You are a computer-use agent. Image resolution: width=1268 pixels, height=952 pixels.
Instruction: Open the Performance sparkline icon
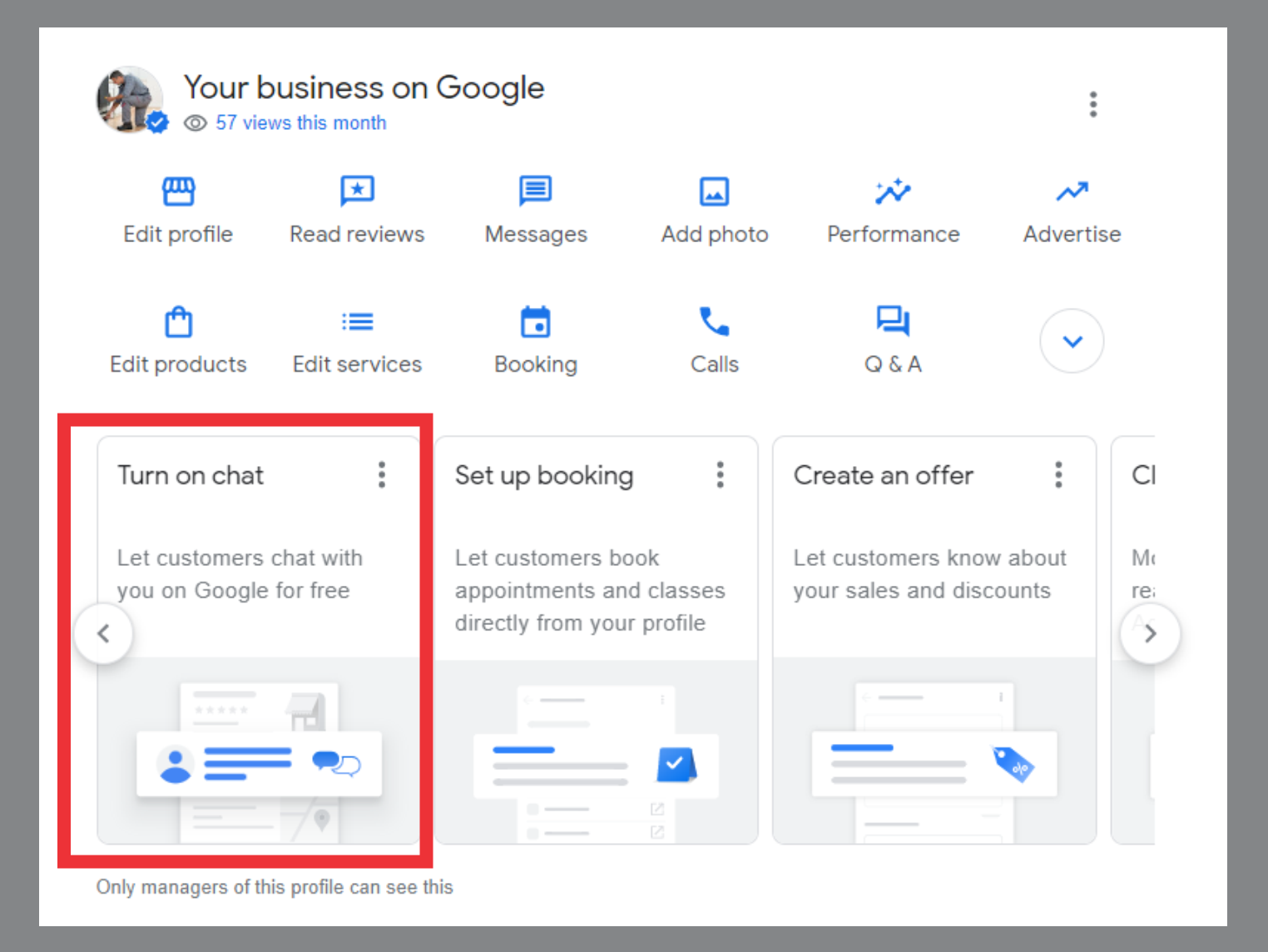[x=893, y=191]
